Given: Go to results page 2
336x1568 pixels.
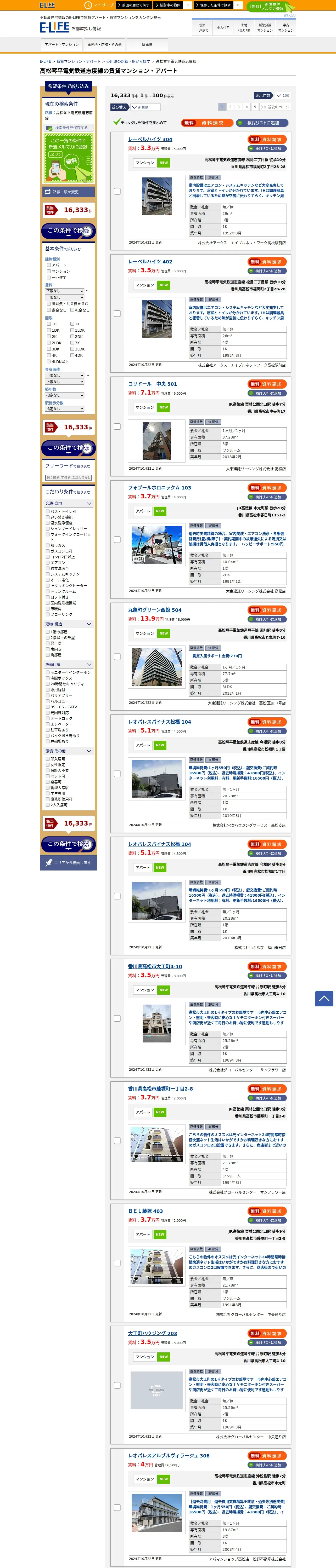Looking at the screenshot, I should pyautogui.click(x=230, y=107).
